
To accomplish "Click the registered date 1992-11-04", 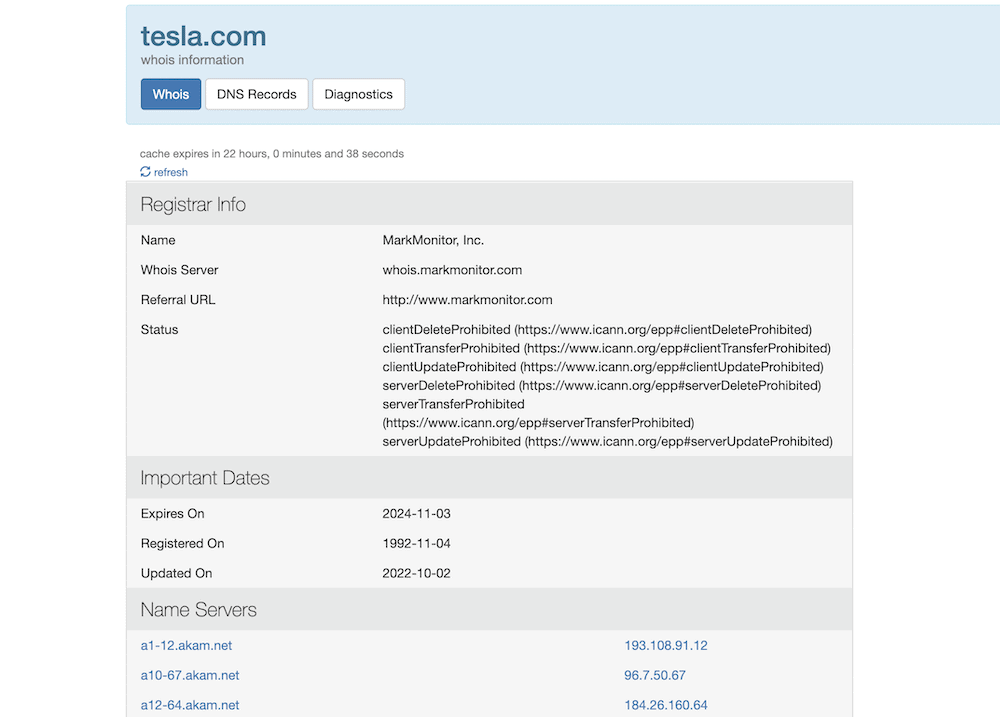I will [x=416, y=543].
